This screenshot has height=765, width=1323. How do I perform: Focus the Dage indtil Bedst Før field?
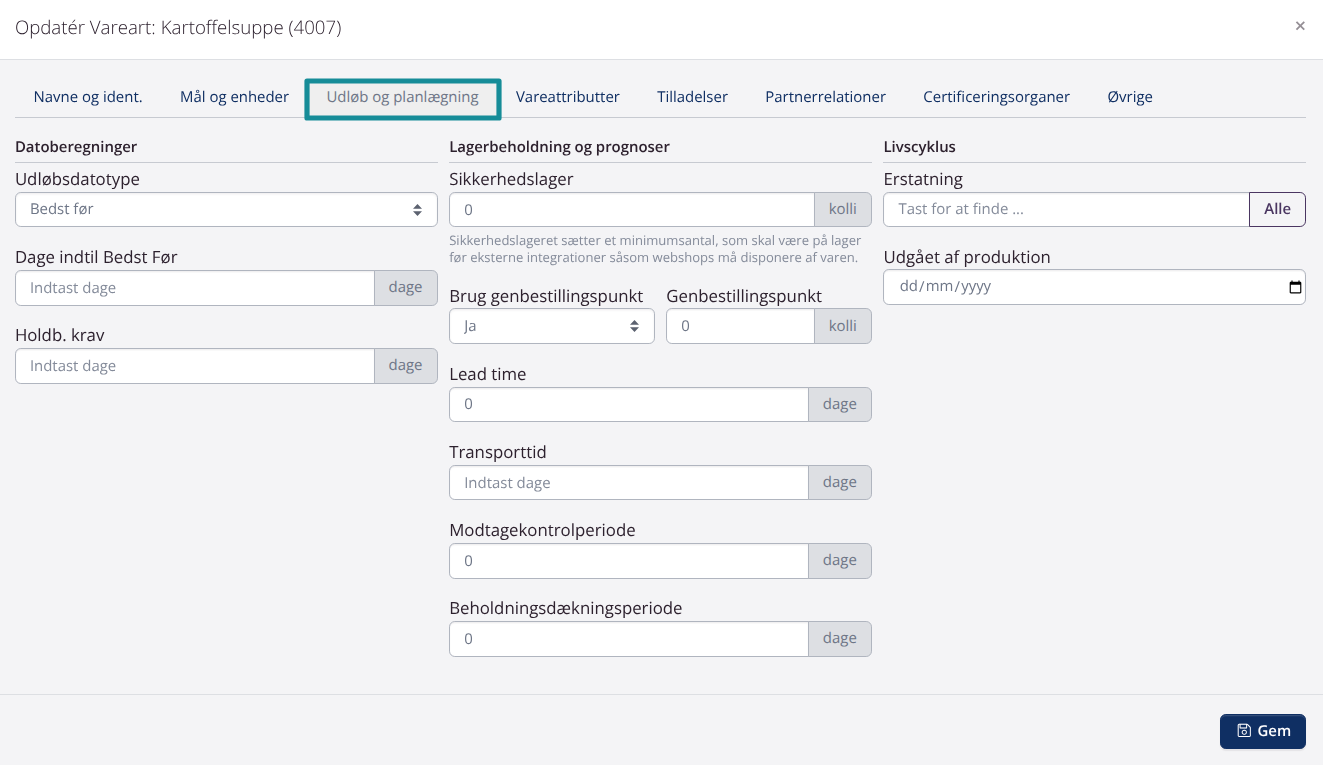tap(195, 288)
